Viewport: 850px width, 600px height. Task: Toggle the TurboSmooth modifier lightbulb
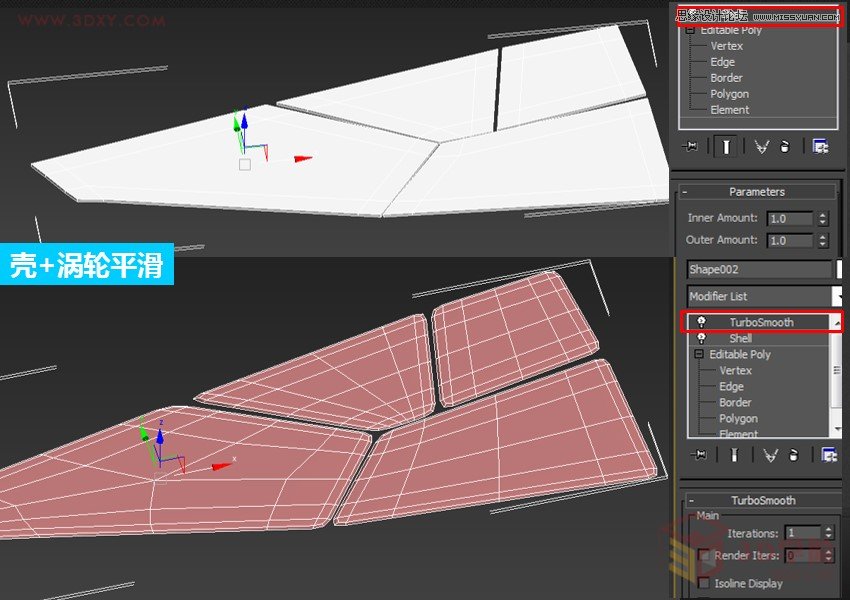click(701, 322)
